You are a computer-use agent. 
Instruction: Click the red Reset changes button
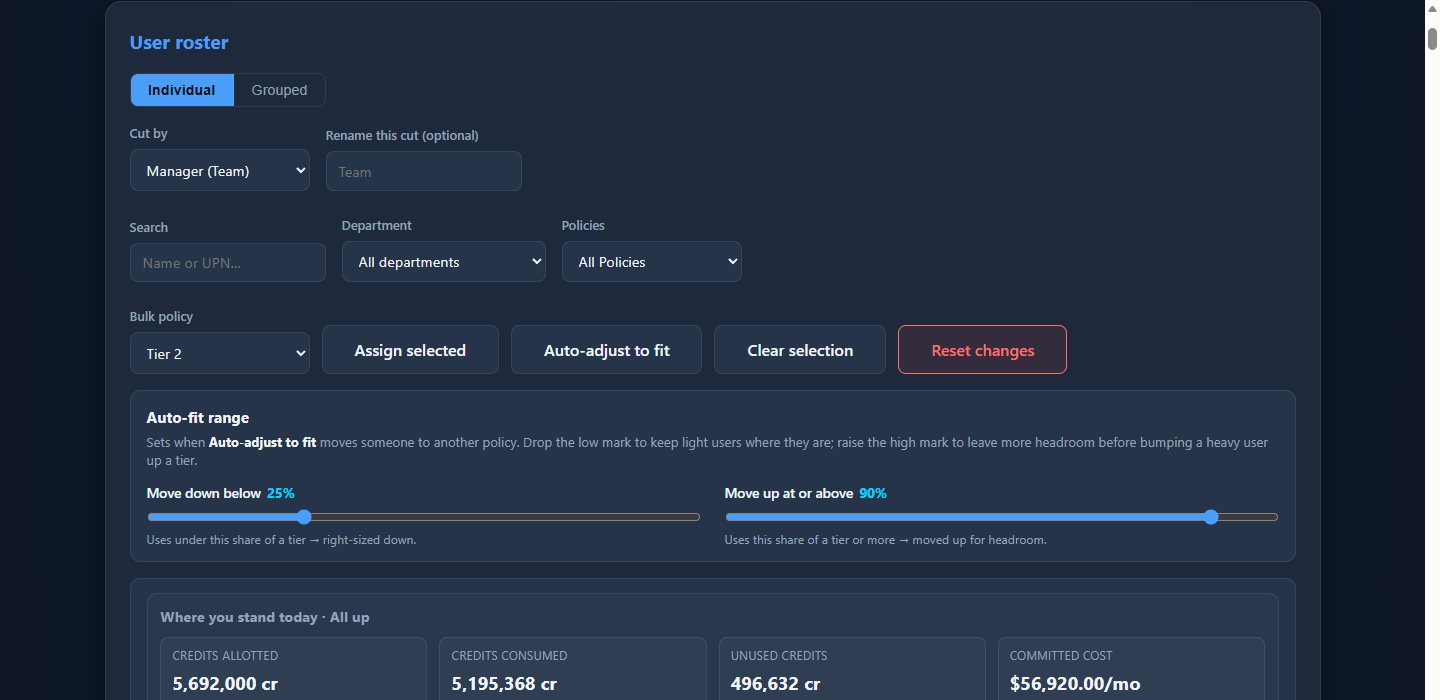[x=983, y=350]
